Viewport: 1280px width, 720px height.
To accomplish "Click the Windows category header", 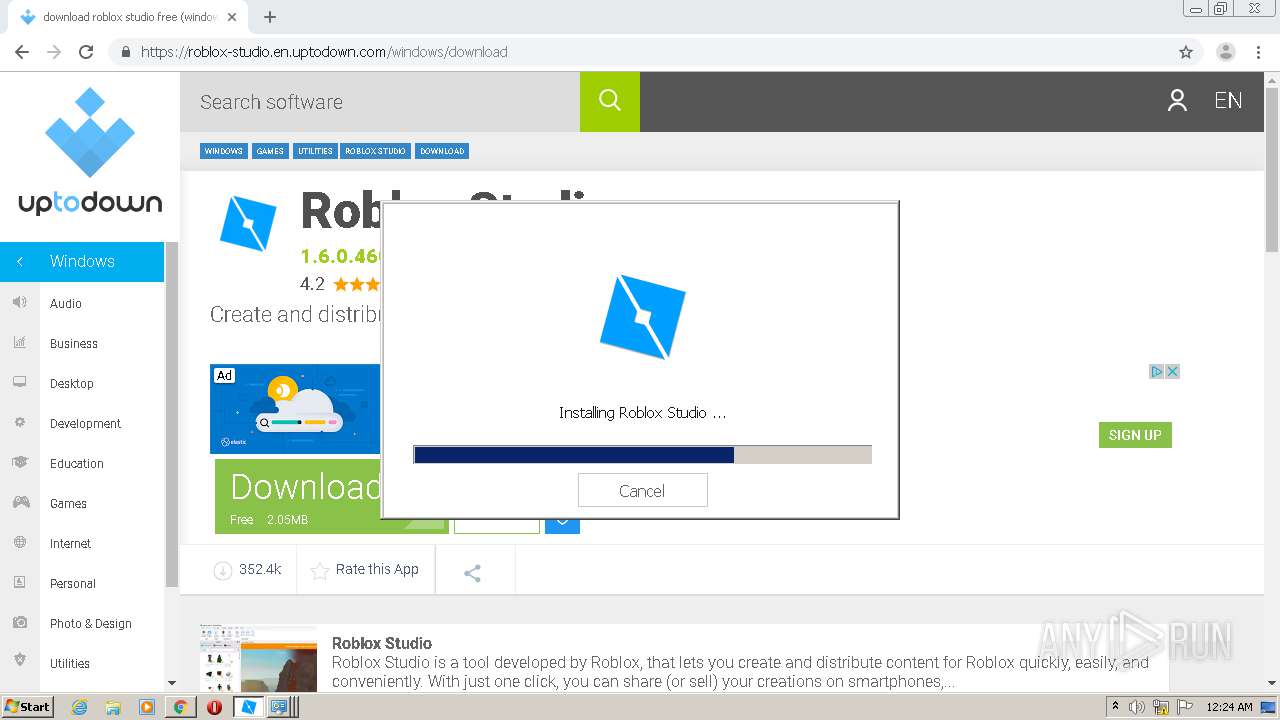I will coord(82,261).
